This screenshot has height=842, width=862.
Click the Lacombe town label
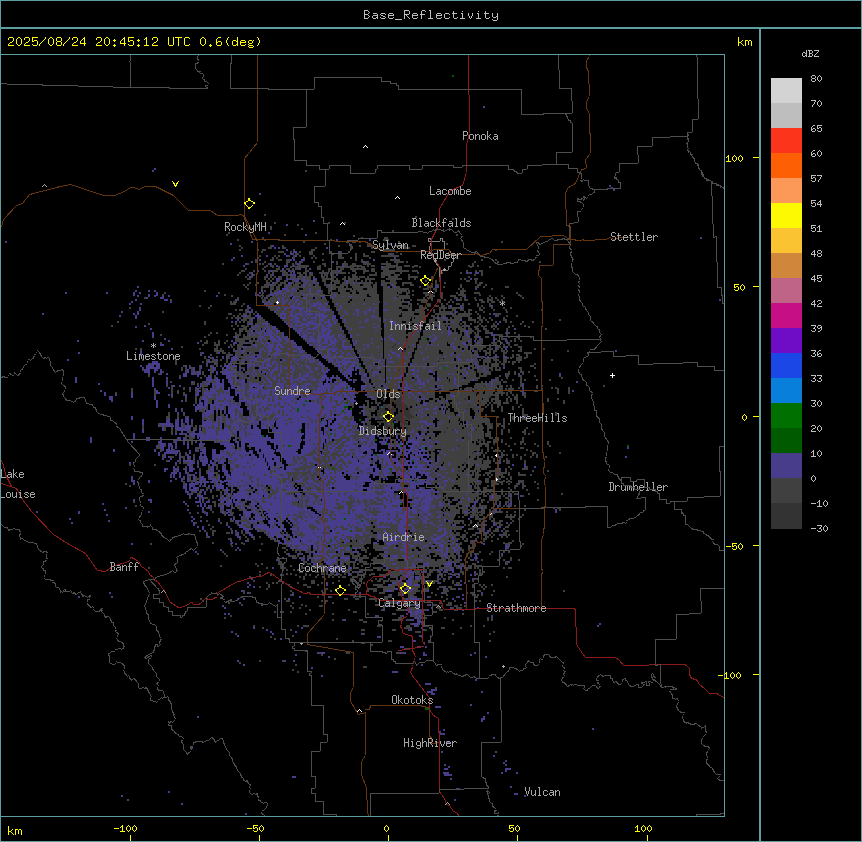click(450, 191)
